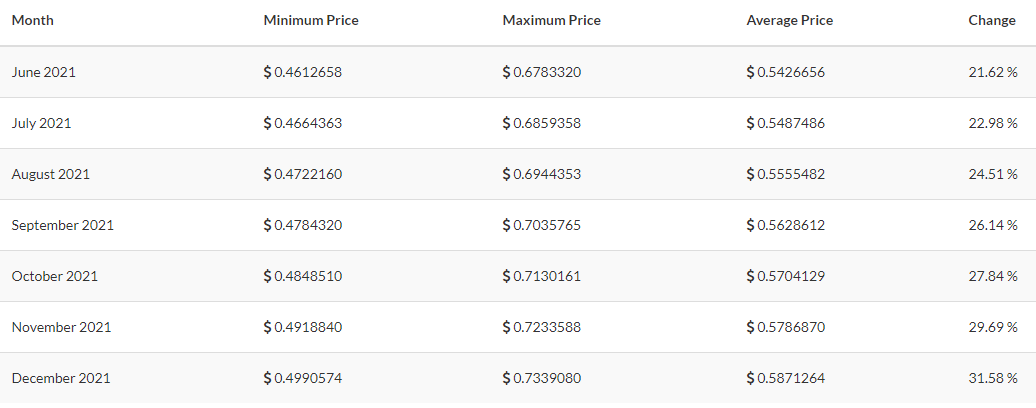This screenshot has height=408, width=1036.
Task: Select the 31.58 % change value
Action: [x=993, y=378]
